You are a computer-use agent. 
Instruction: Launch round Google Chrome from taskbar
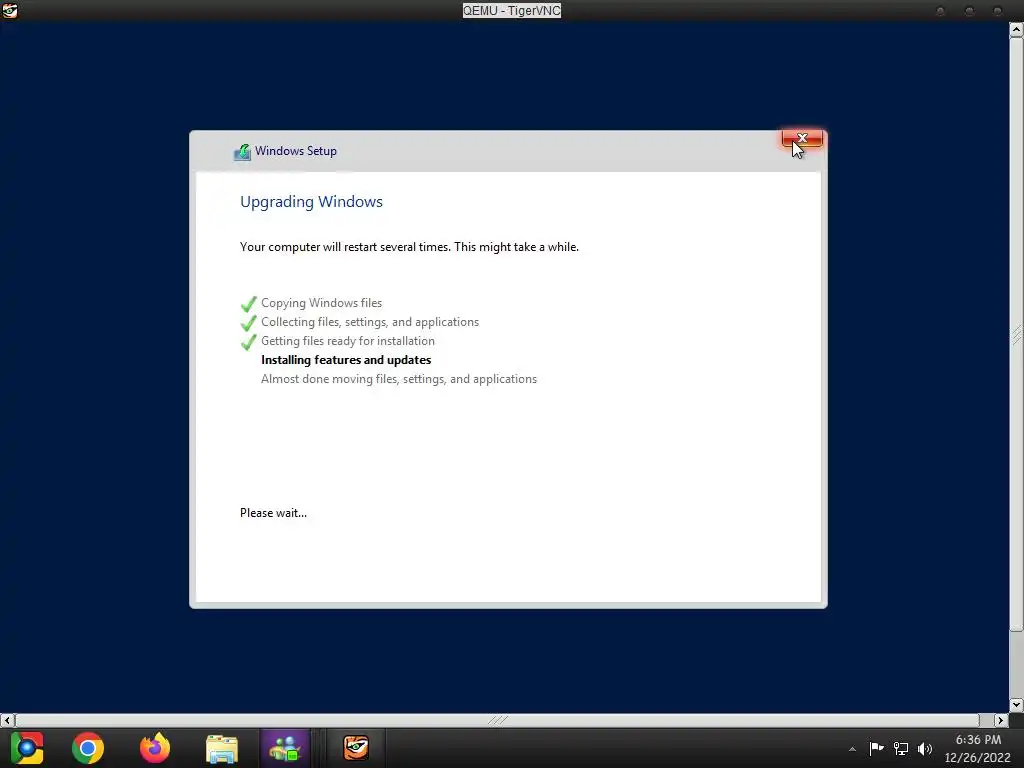point(88,748)
